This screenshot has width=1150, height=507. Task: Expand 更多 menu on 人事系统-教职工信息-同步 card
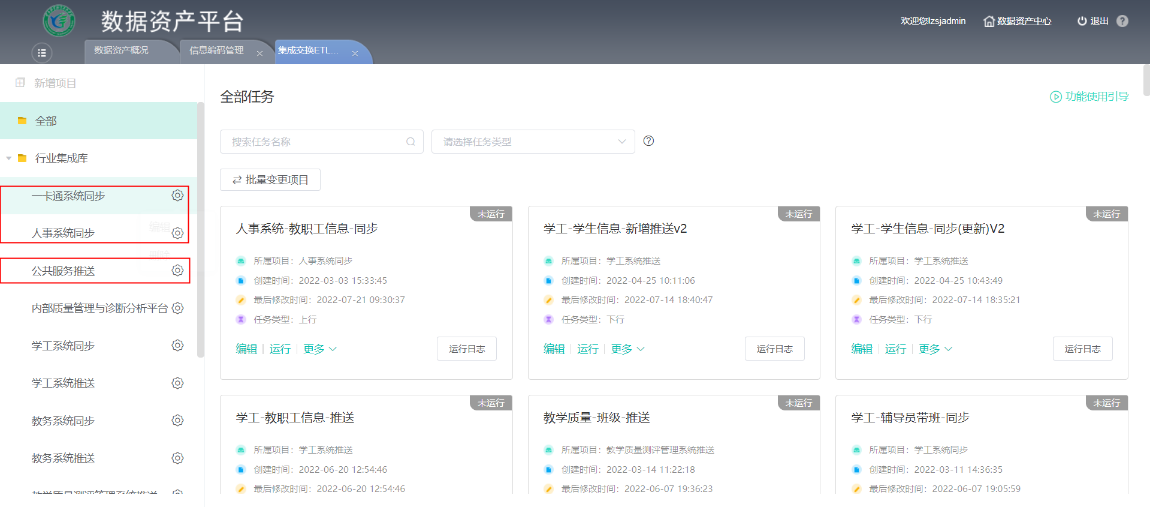(x=320, y=349)
